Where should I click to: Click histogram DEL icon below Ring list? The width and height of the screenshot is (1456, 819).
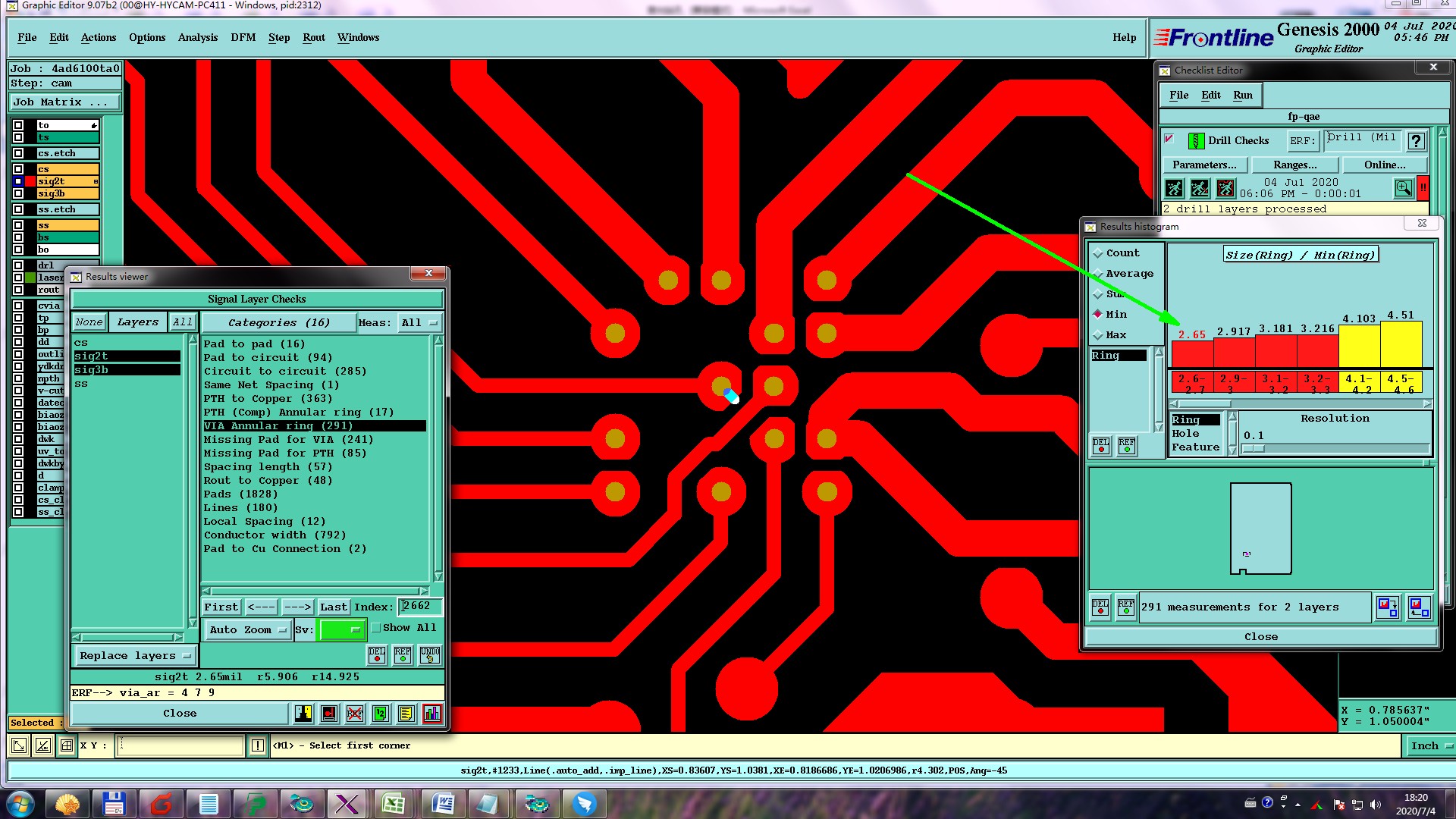1101,446
